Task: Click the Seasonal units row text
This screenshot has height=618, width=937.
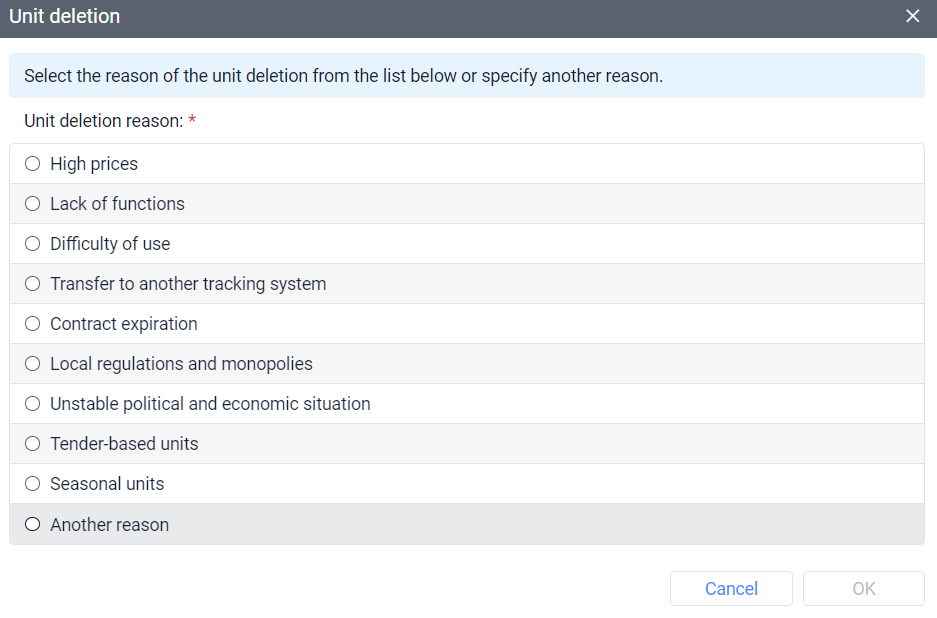Action: [x=102, y=483]
